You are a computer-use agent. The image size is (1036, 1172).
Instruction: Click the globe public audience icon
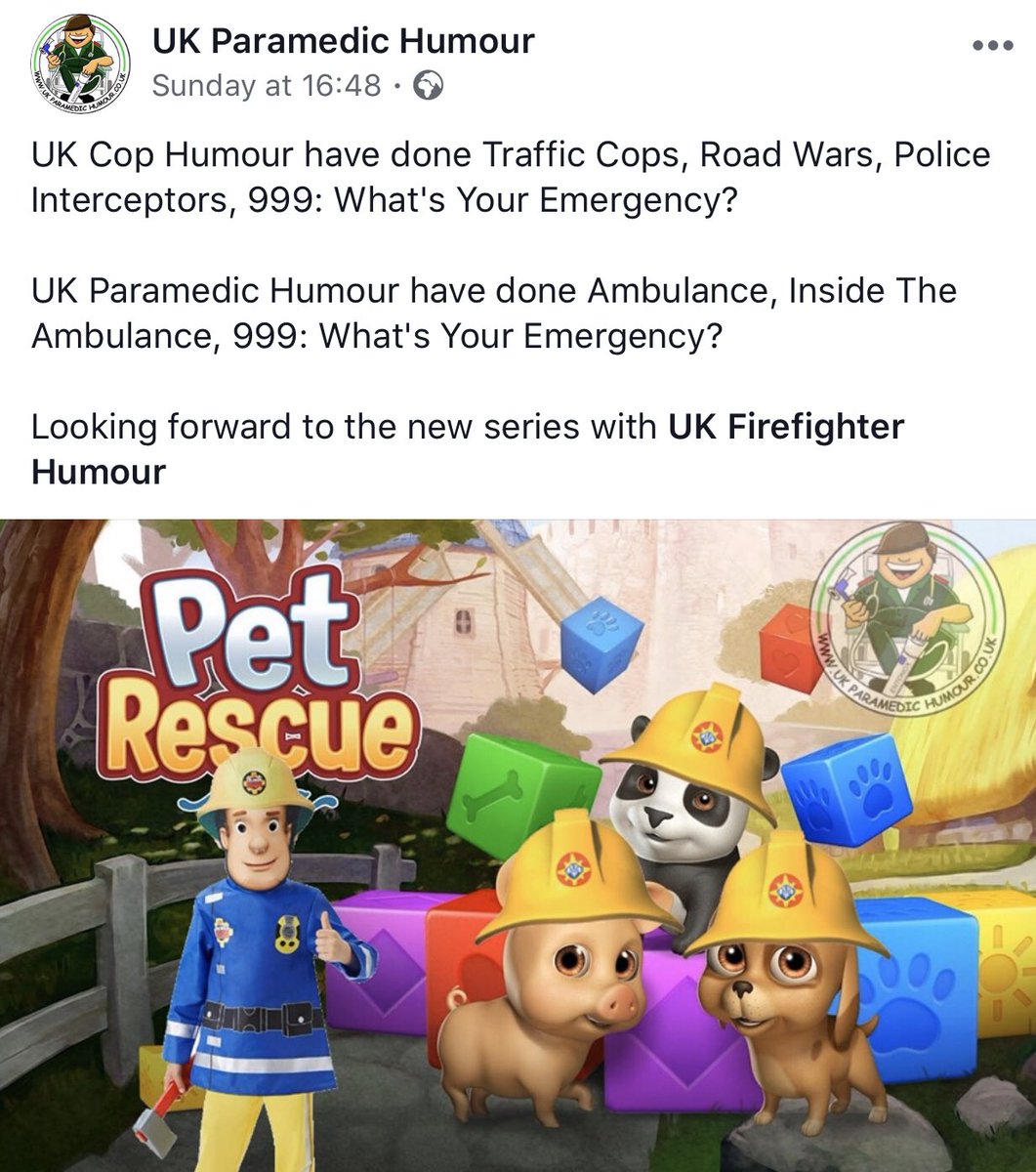point(428,86)
